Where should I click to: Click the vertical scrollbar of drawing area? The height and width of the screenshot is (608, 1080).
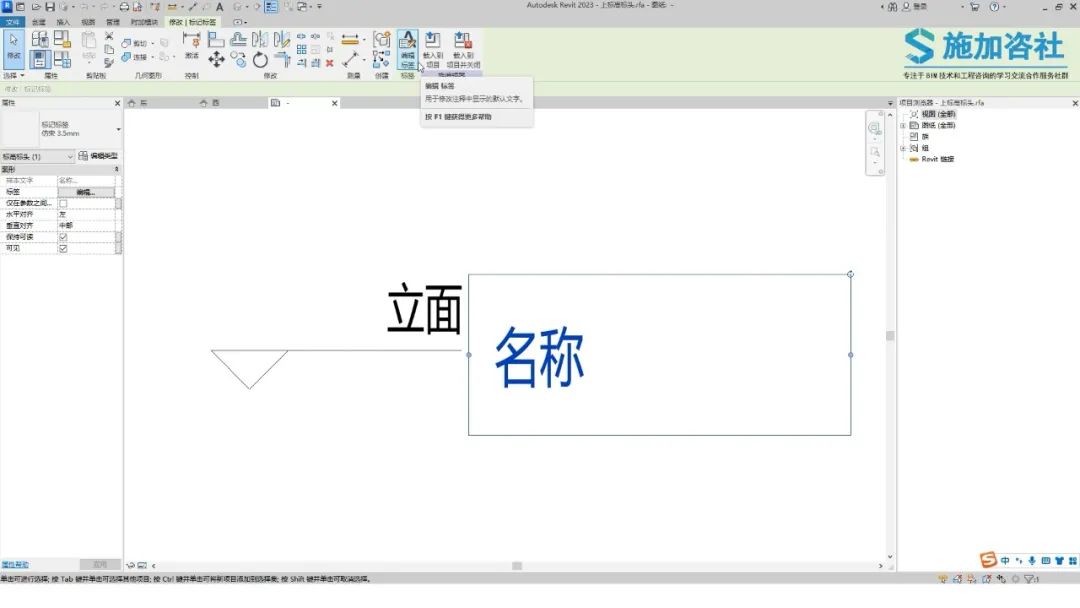(x=890, y=335)
